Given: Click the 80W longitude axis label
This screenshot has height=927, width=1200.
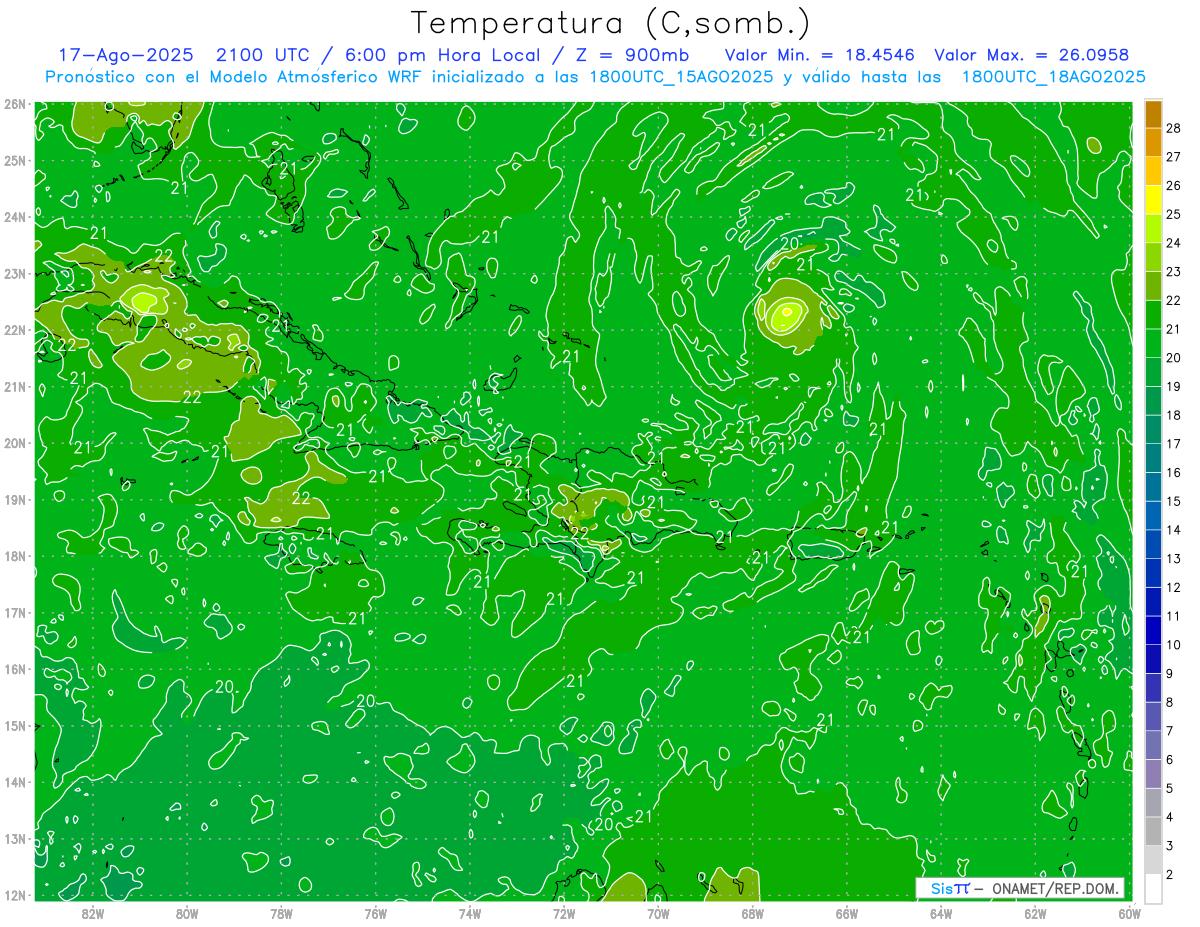Looking at the screenshot, I should click(187, 913).
